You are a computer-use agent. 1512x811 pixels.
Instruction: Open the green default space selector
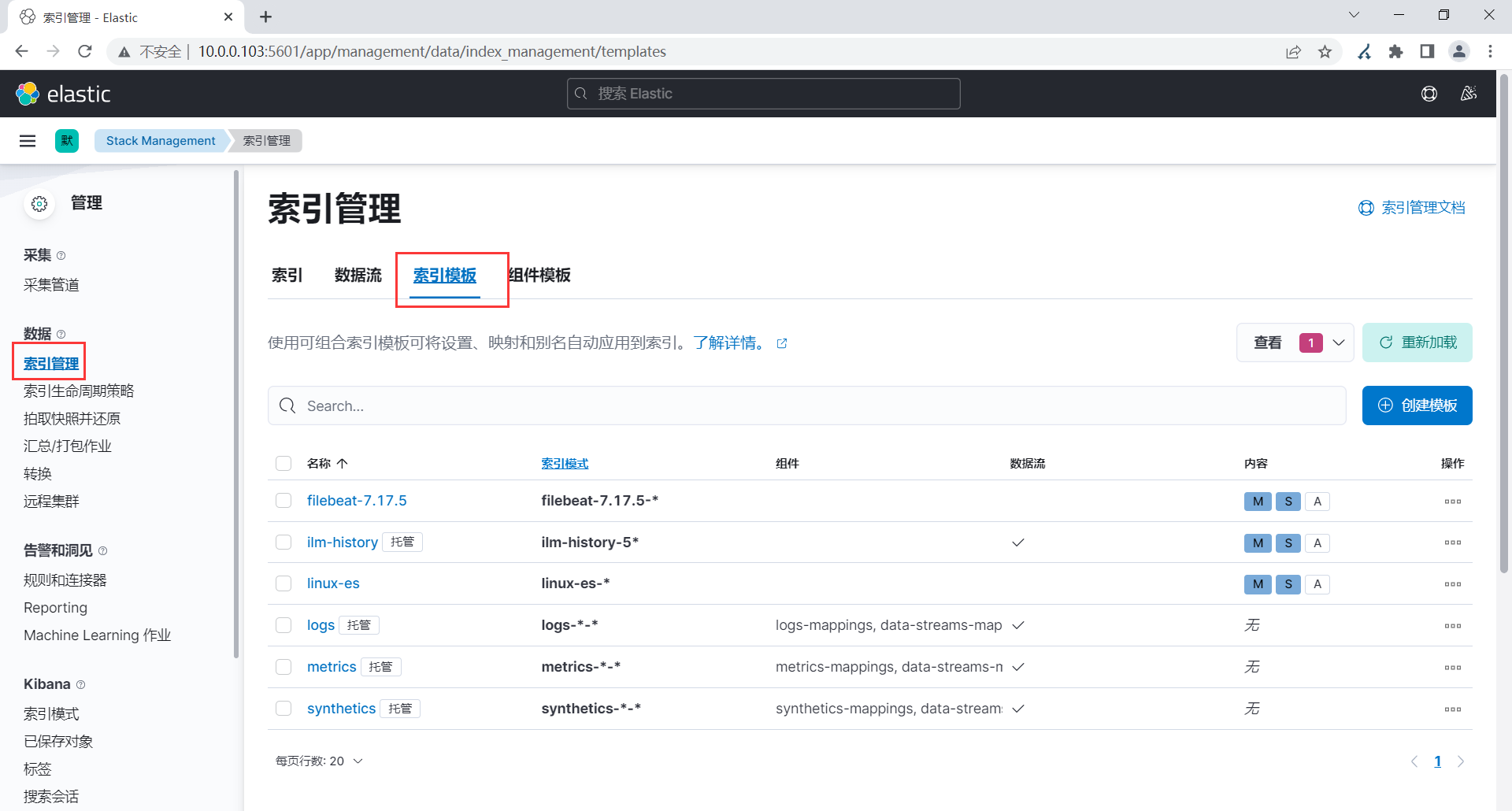pos(67,141)
